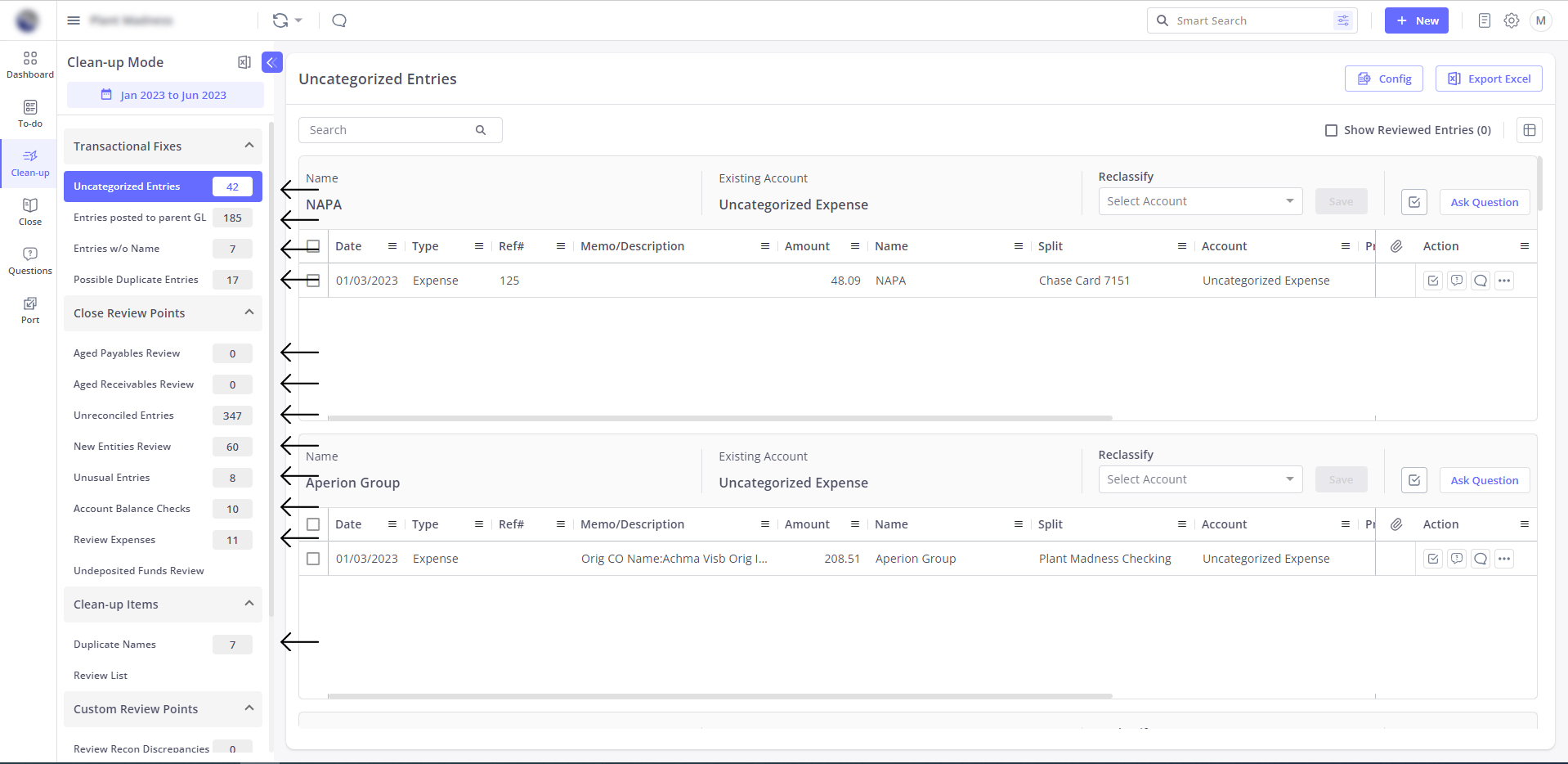Open the Select Account dropdown for NAPA
Screen dimensions: 1568x764
(x=1199, y=201)
